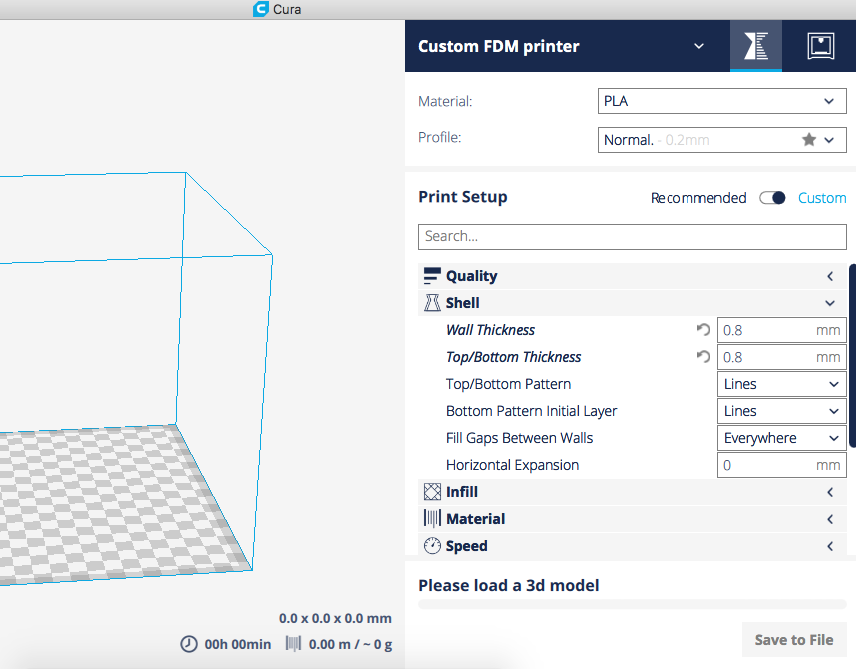Click the Shell category icon
This screenshot has height=669, width=856.
pos(432,303)
